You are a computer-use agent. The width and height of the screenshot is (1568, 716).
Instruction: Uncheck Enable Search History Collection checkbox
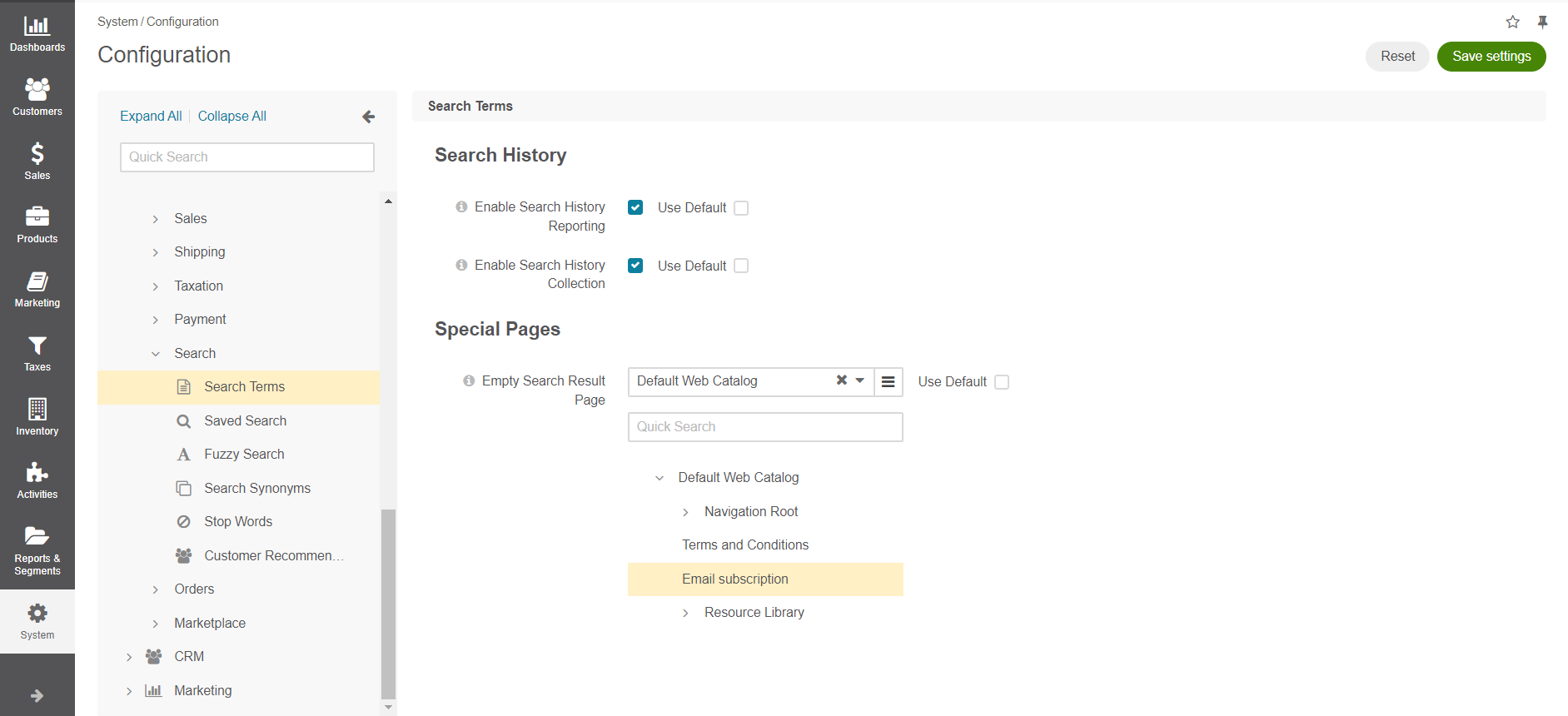[635, 266]
